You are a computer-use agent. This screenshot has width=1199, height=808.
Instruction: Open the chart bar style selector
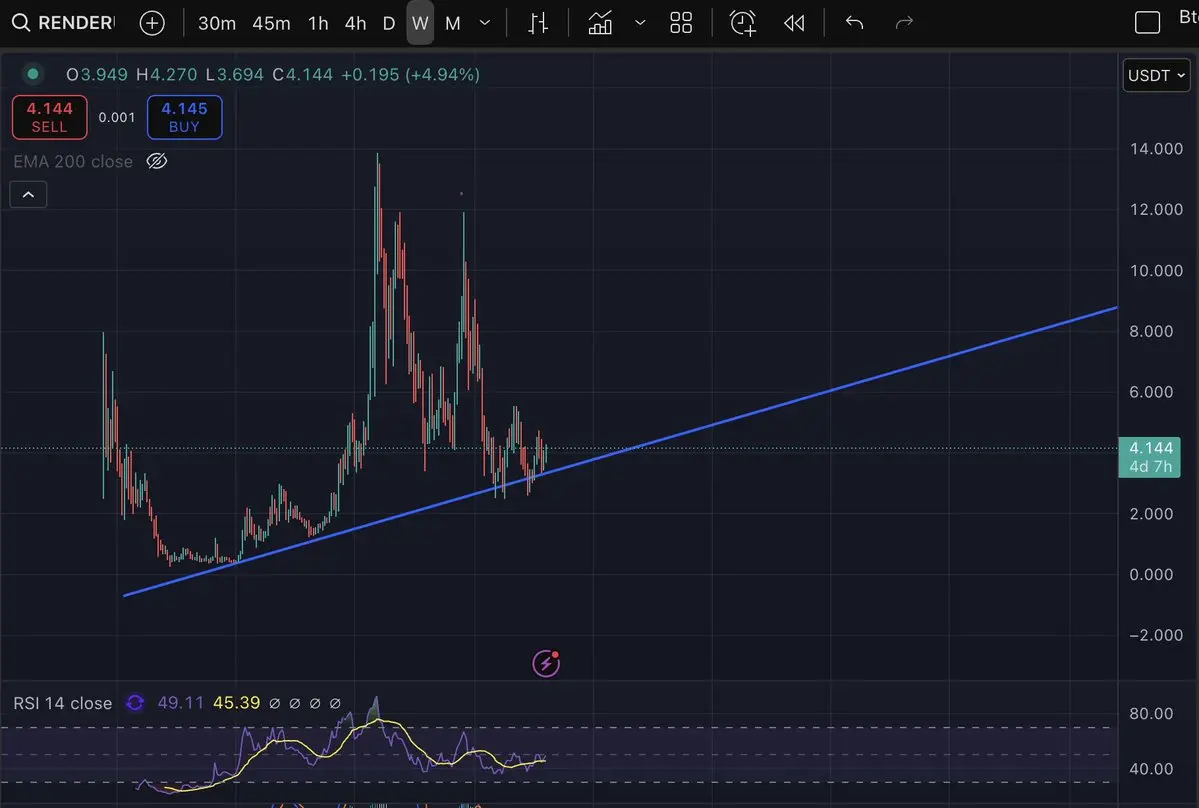coord(538,23)
